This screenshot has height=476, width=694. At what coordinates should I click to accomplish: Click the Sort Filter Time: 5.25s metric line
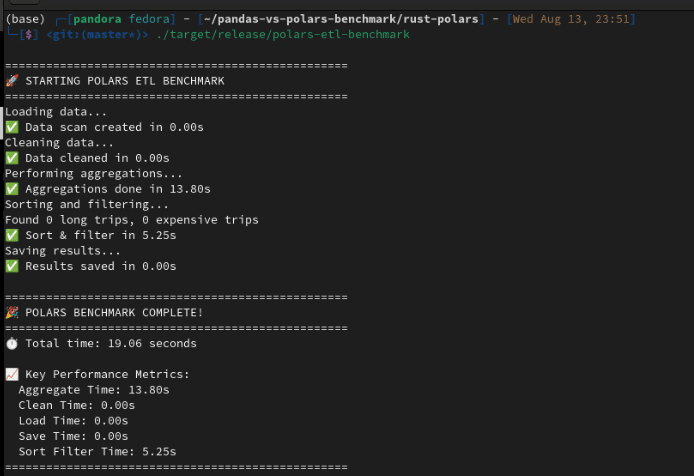tap(97, 451)
